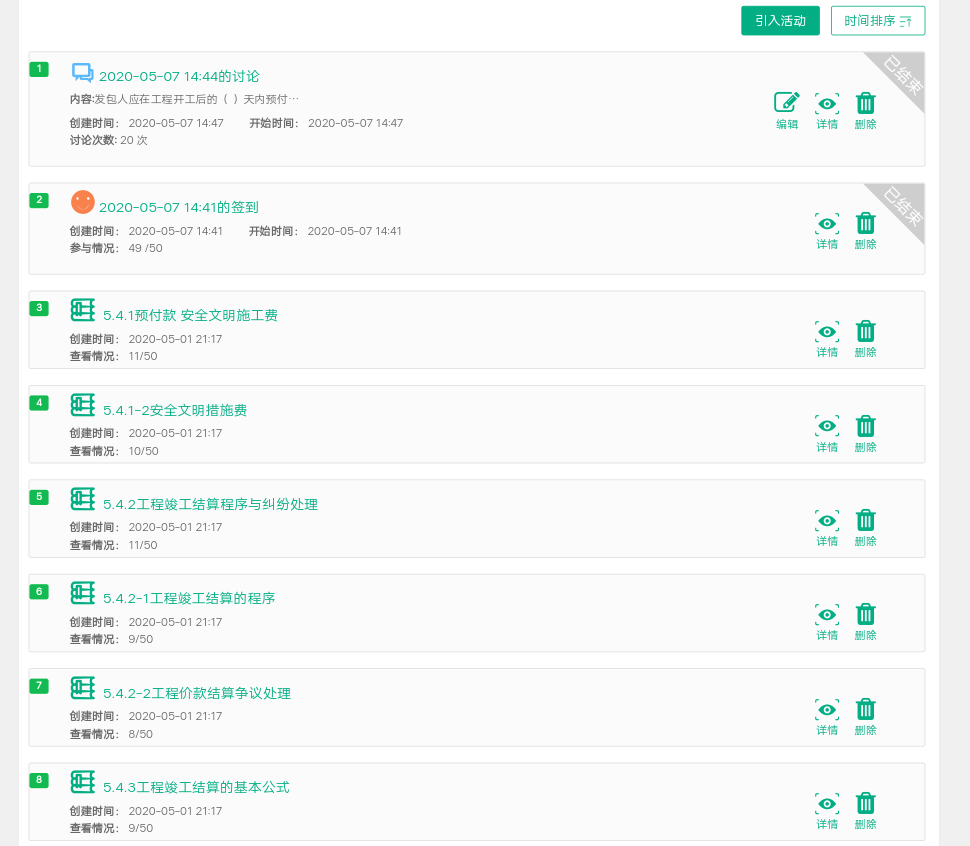View details of 14:44的讨论 activity
Viewport: 970px width, 846px height.
pos(827,111)
